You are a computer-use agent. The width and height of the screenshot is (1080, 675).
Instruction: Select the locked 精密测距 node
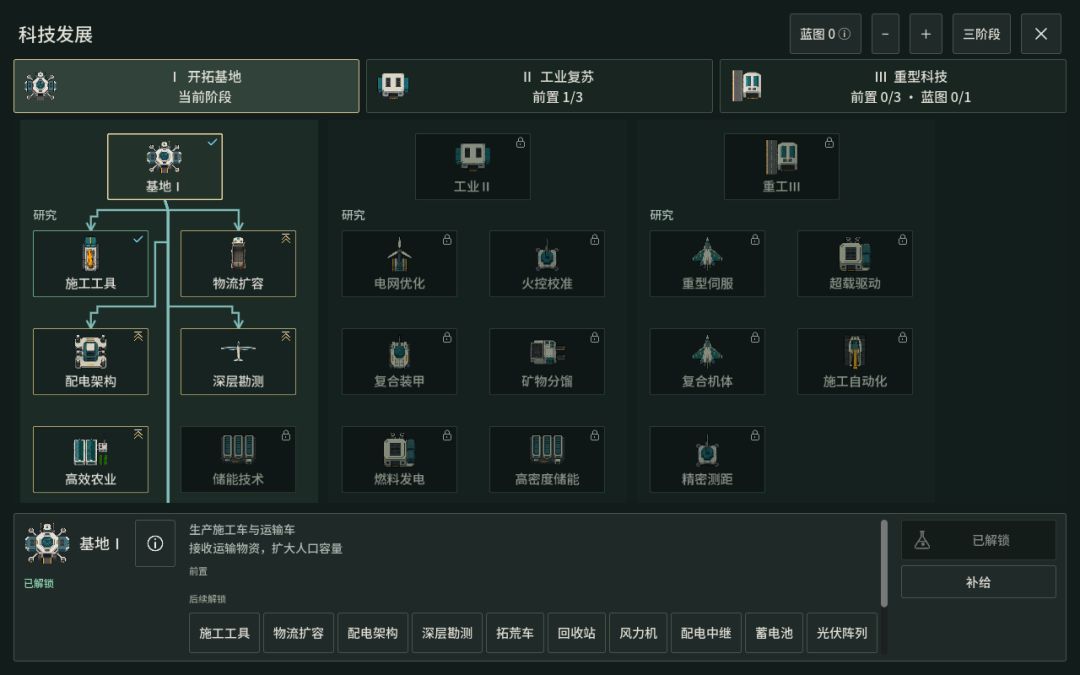click(707, 459)
